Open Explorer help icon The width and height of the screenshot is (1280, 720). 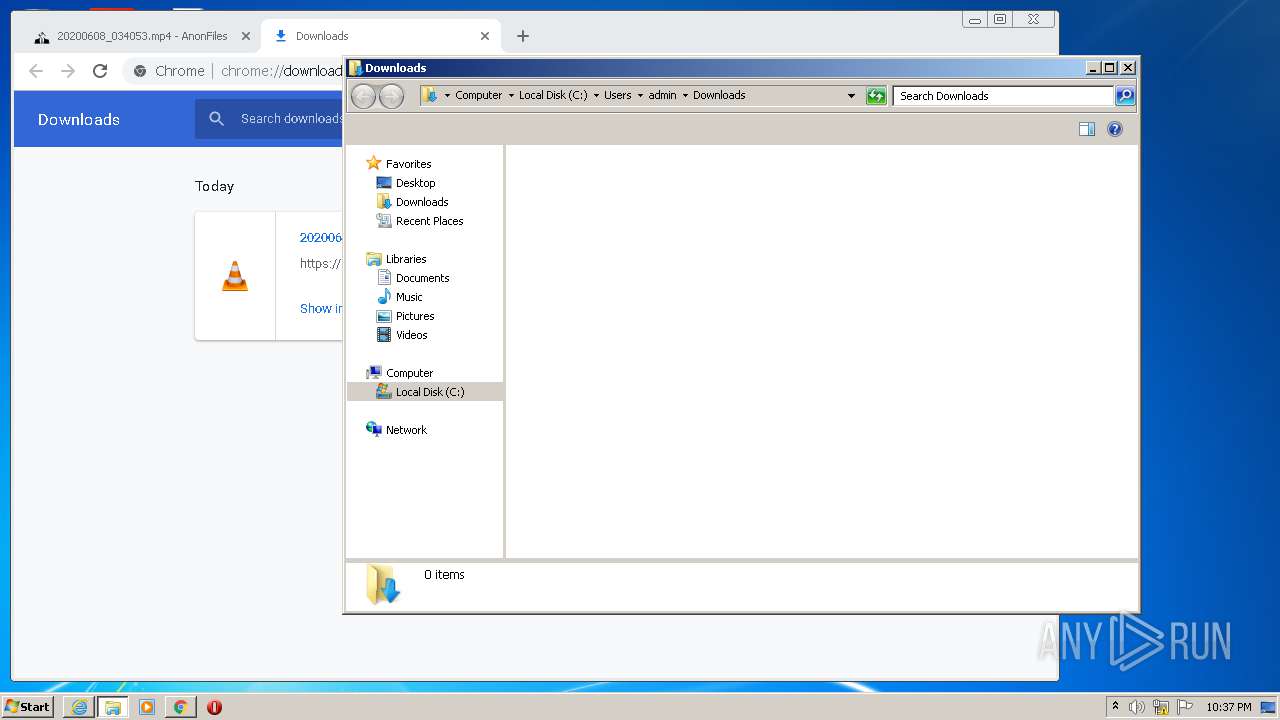[x=1115, y=129]
